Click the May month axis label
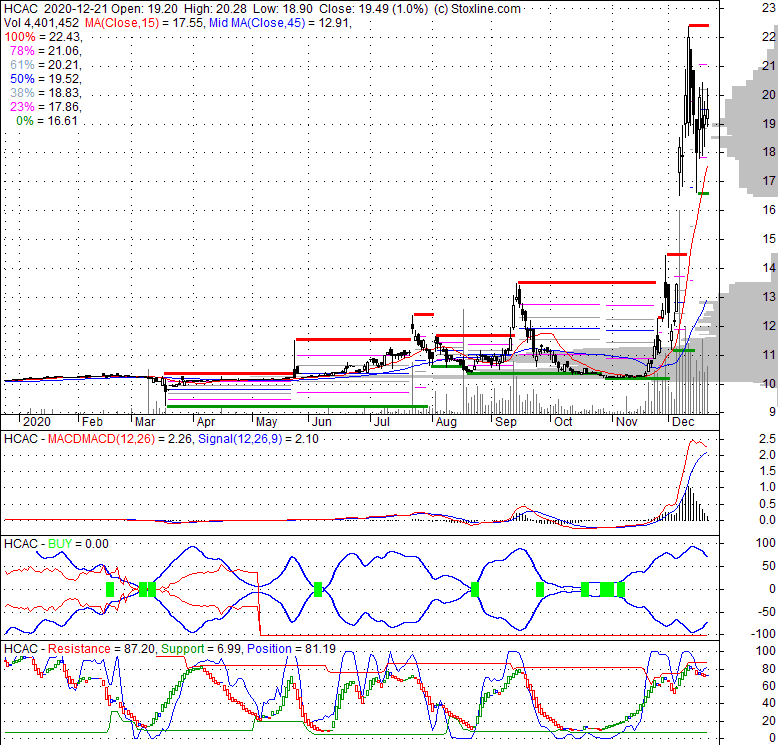The width and height of the screenshot is (780, 745). coord(267,422)
